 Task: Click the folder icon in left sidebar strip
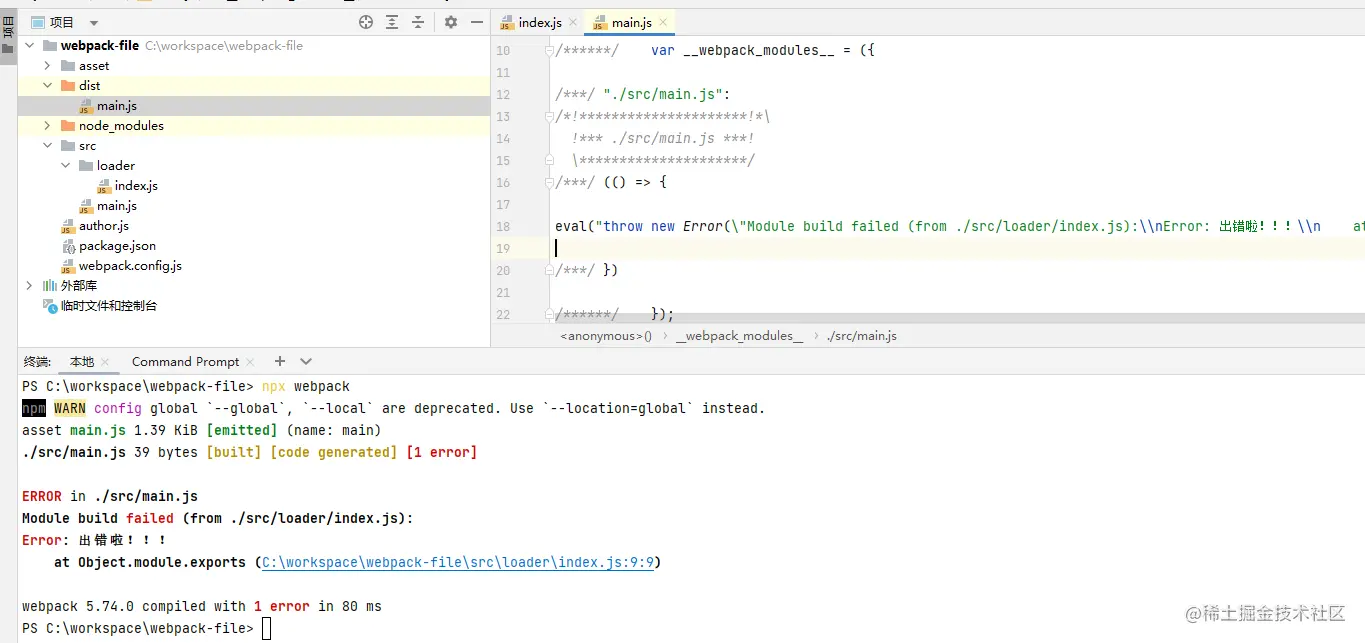8,48
